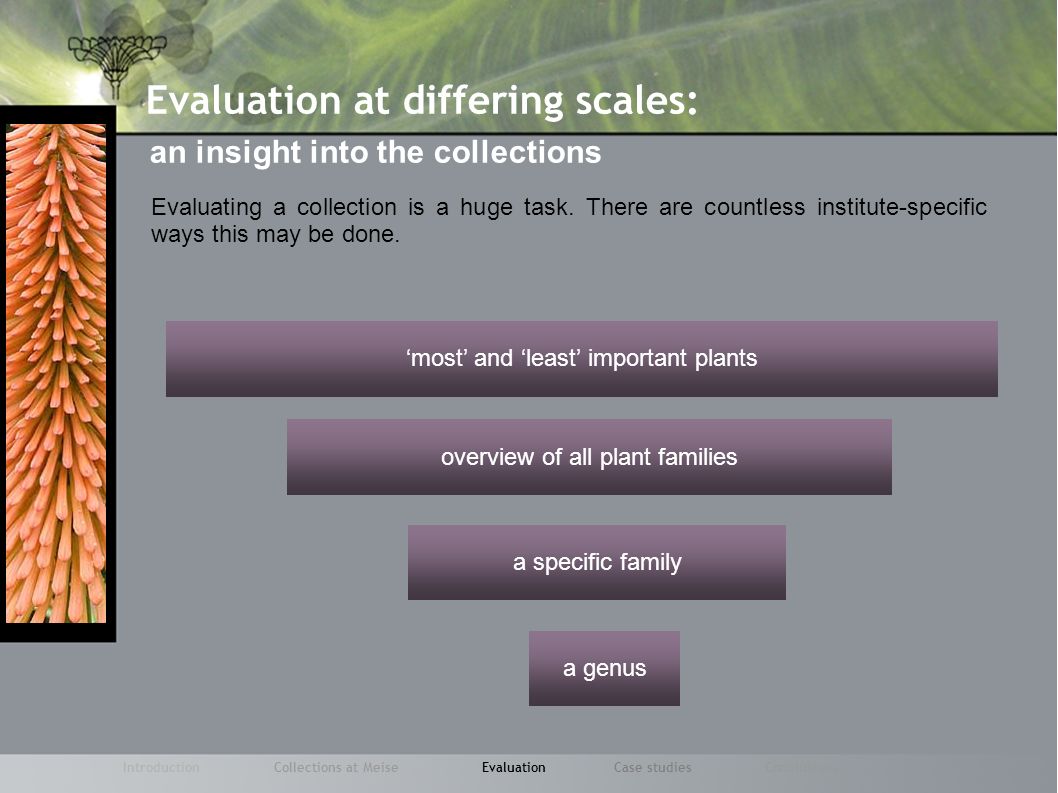1058x793 pixels.
Task: Click the black frame below the flower photo
Action: (57, 632)
